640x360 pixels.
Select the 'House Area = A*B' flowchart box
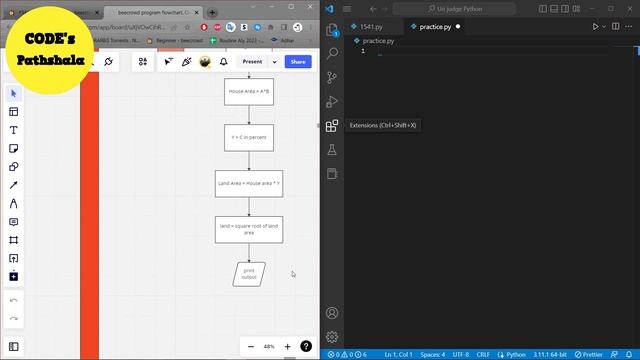[x=249, y=92]
